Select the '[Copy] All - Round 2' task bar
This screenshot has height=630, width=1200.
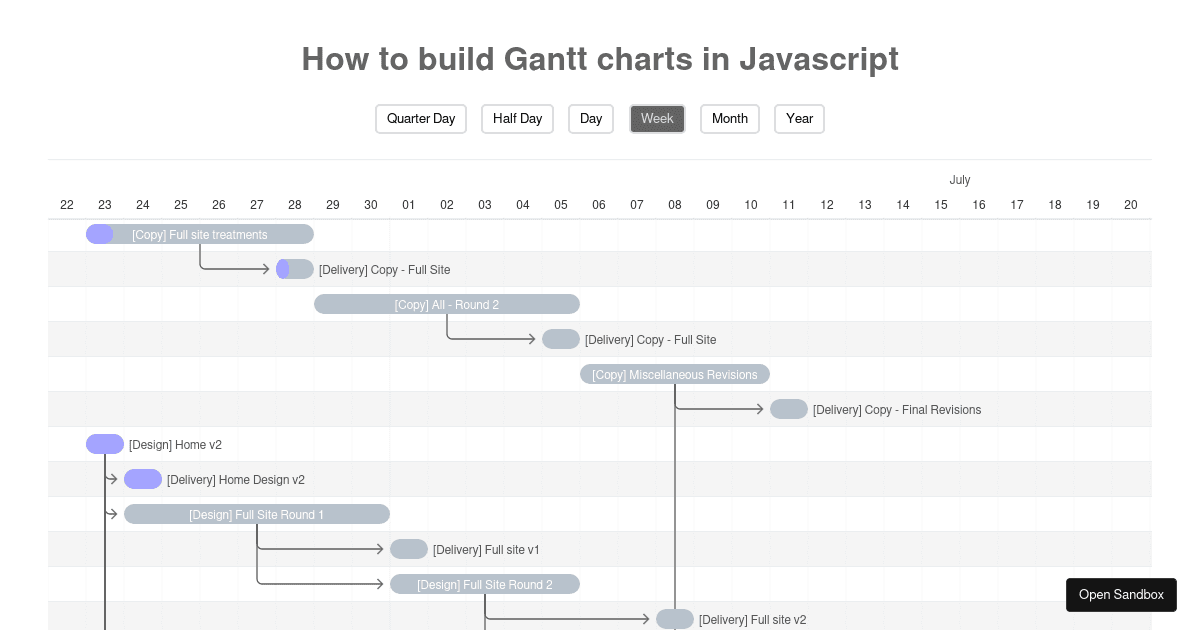pos(446,304)
